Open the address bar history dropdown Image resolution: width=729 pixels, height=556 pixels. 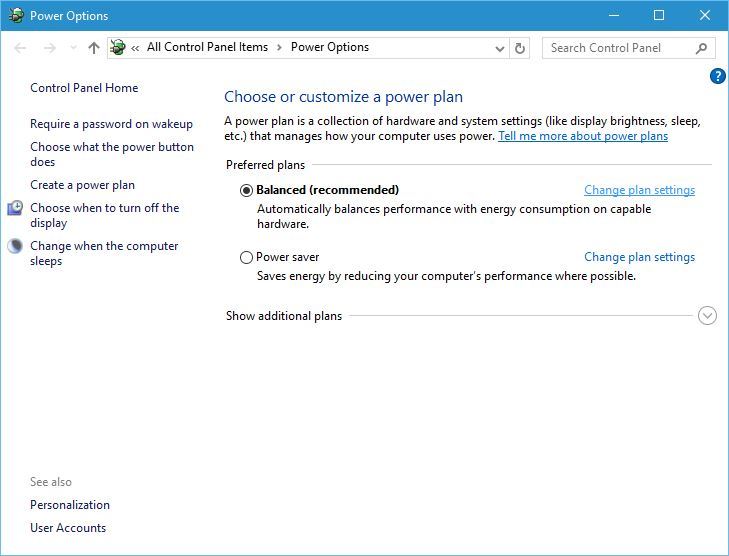coord(500,48)
